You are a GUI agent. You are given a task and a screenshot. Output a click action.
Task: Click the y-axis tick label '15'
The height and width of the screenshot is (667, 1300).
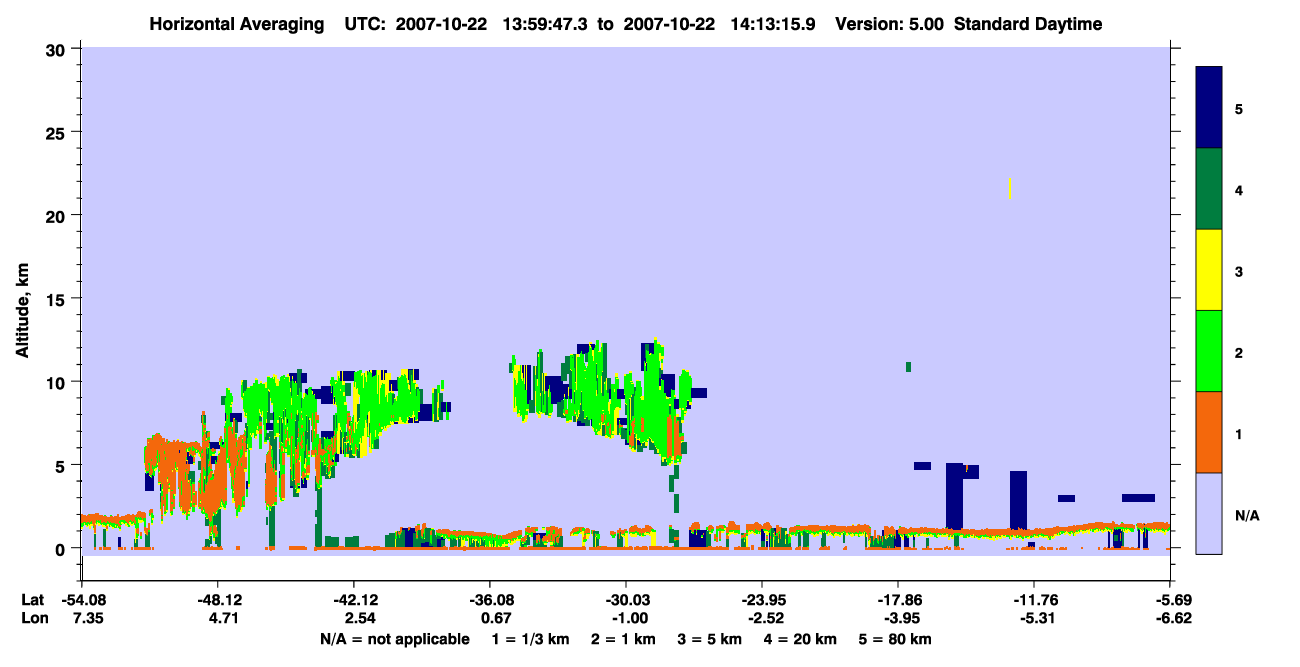tap(58, 299)
